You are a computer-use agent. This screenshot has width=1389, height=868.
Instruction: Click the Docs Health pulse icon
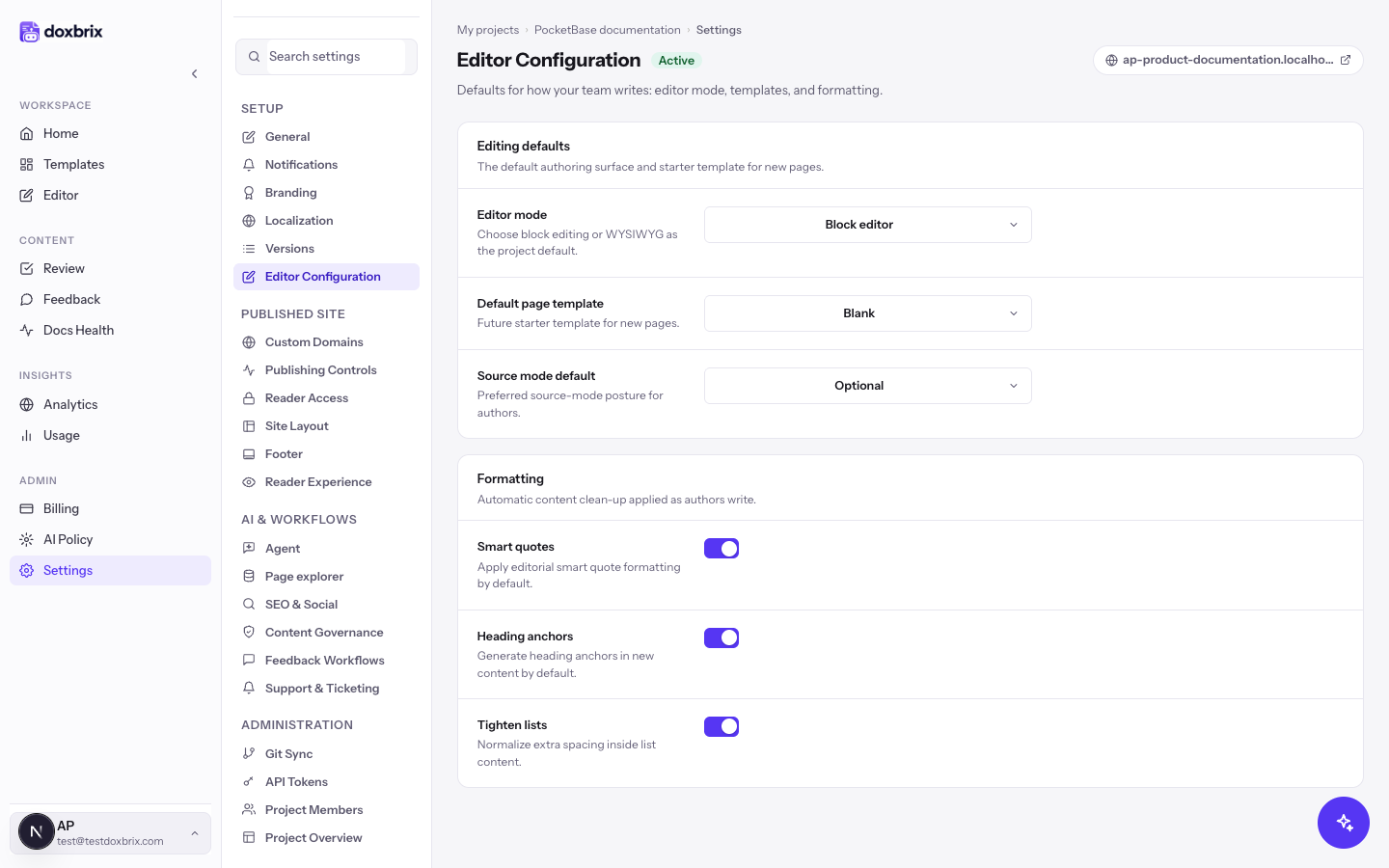[27, 330]
